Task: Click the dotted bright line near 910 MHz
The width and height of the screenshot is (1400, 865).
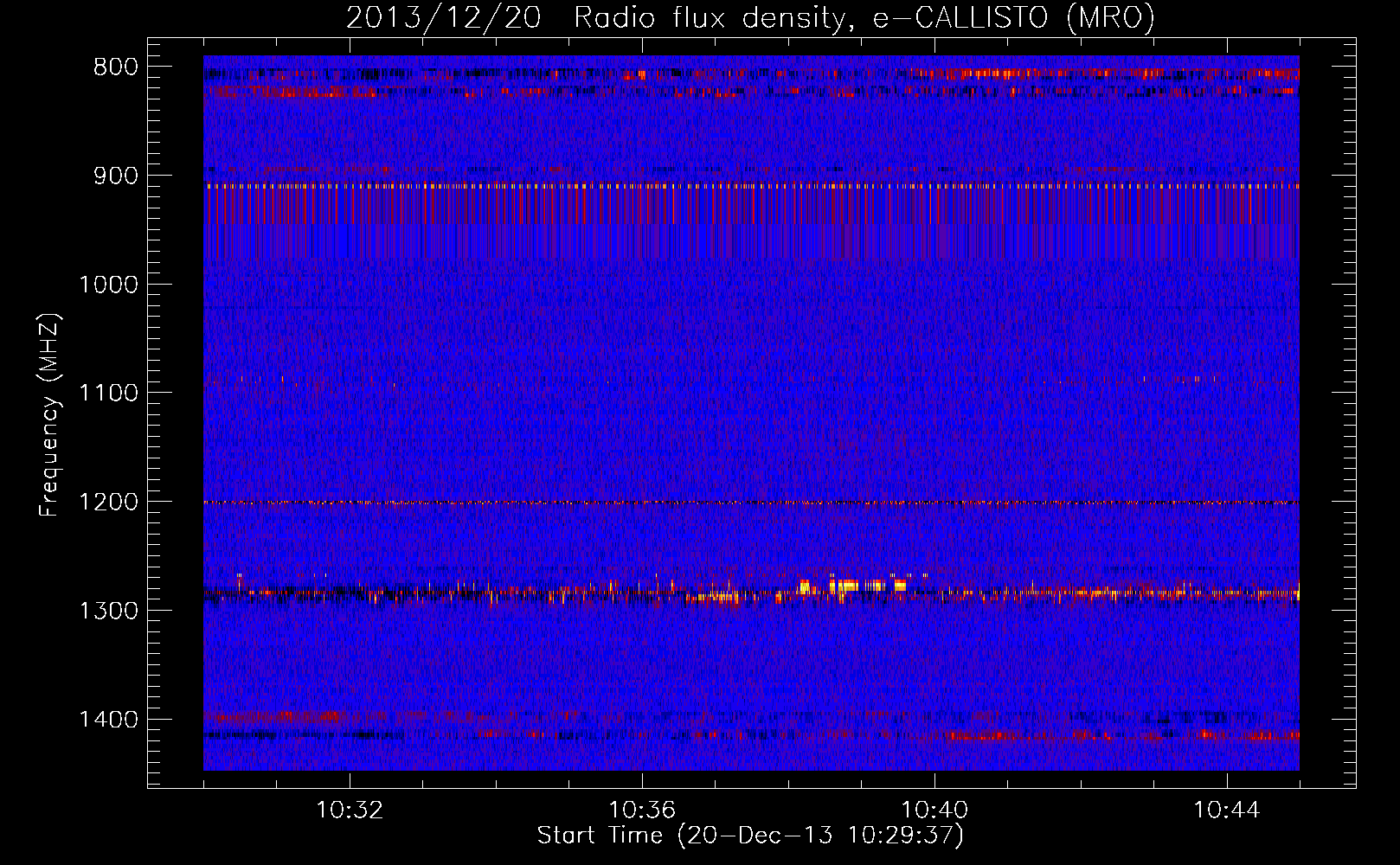Action: click(751, 186)
